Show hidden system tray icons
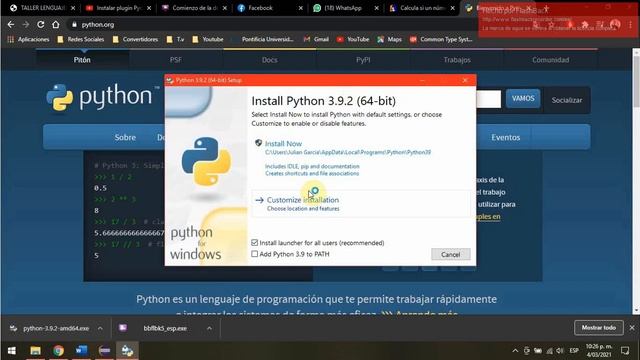 tap(515, 351)
